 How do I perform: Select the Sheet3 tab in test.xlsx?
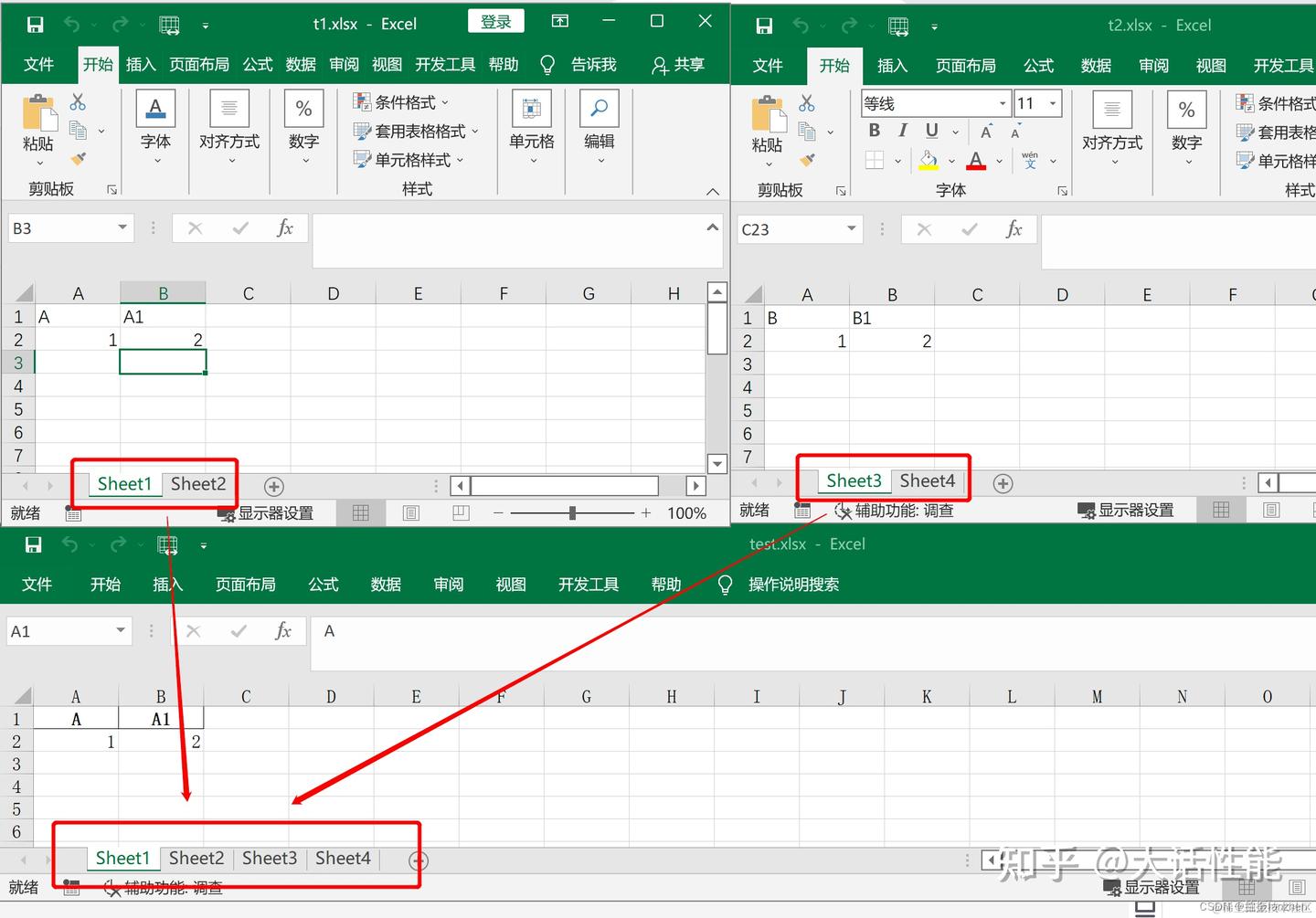(269, 858)
